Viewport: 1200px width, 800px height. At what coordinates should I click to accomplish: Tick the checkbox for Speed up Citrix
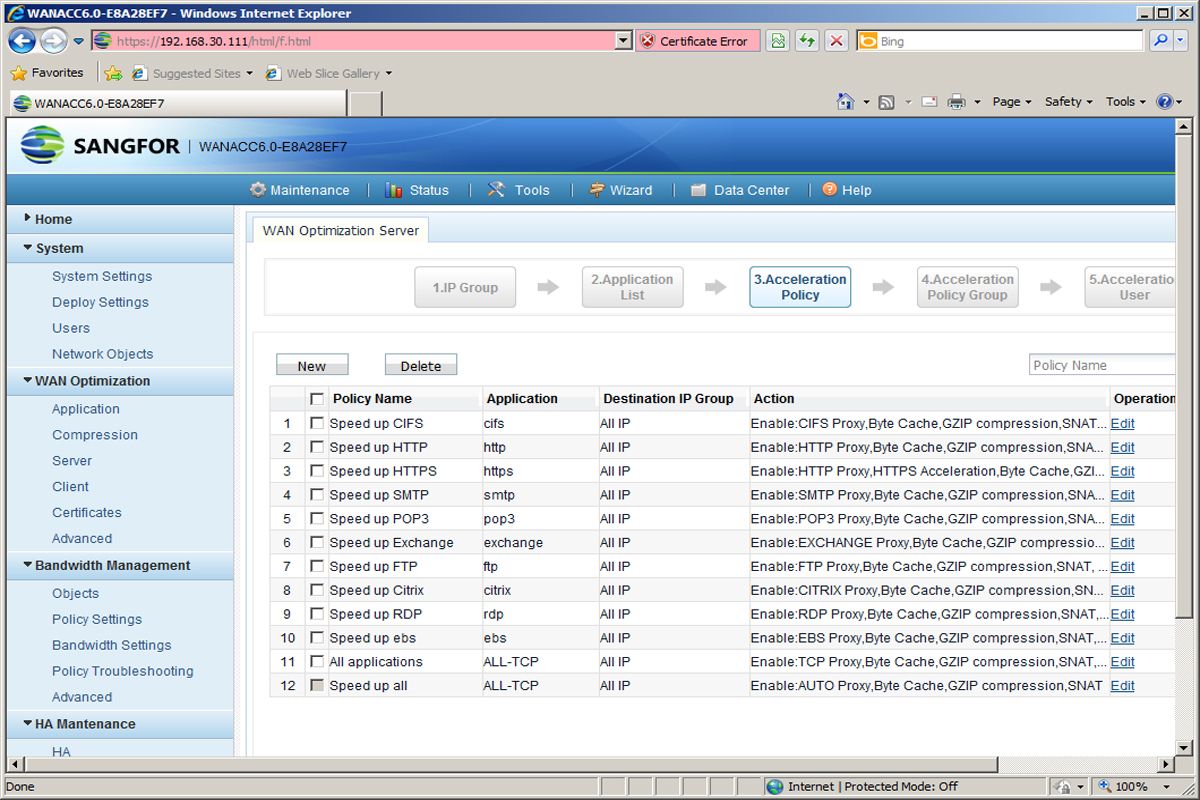[317, 590]
